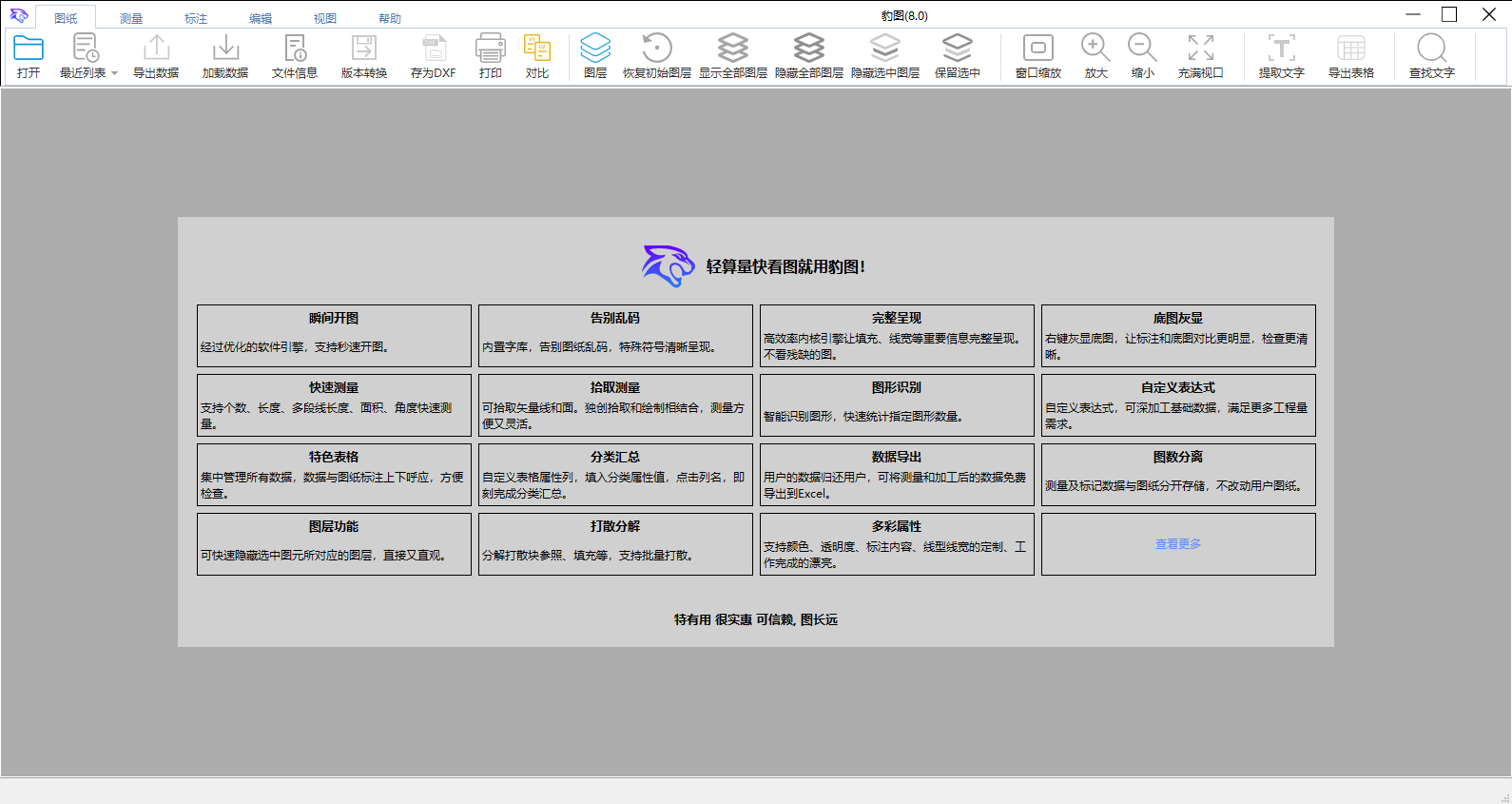
Task: Click 充满视口 fit viewport icon
Action: point(1201,48)
